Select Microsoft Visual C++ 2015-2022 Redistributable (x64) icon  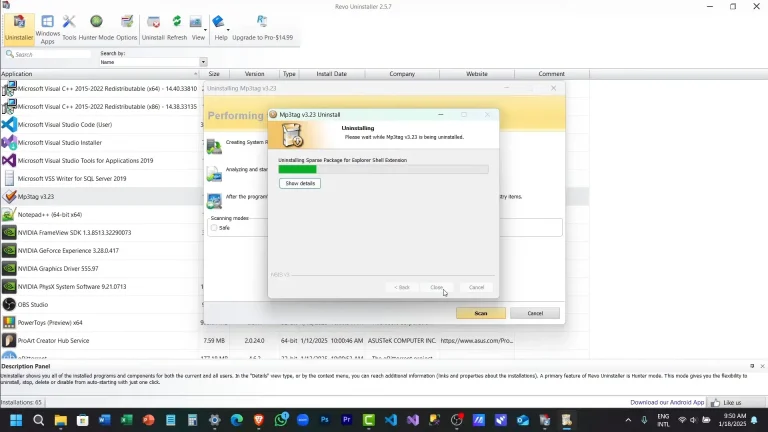pos(9,89)
